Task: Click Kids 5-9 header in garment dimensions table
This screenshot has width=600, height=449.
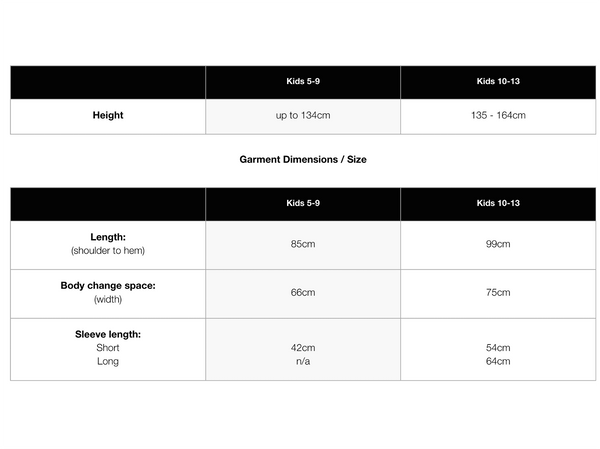Action: pos(303,203)
